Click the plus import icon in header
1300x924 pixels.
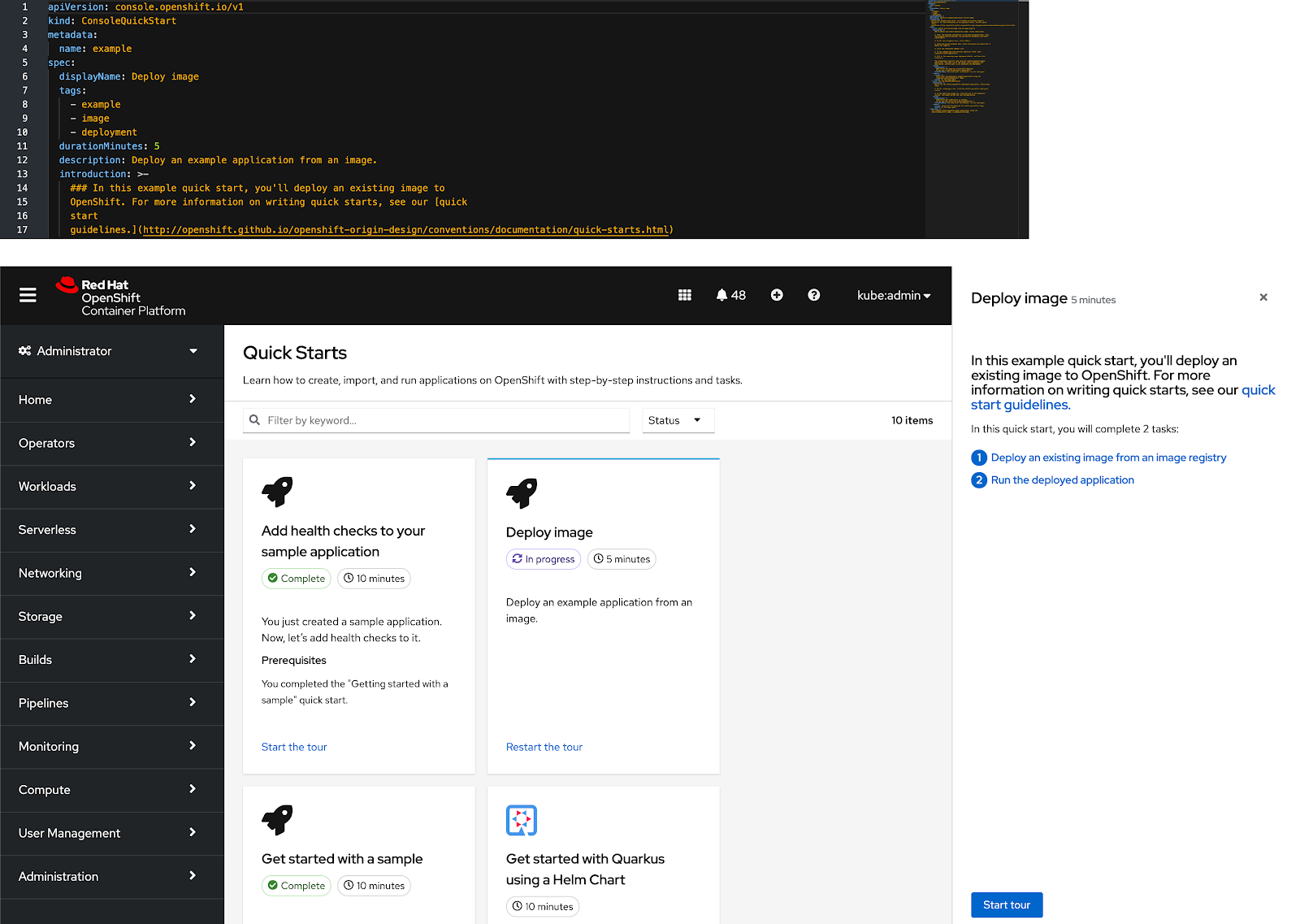coord(777,295)
